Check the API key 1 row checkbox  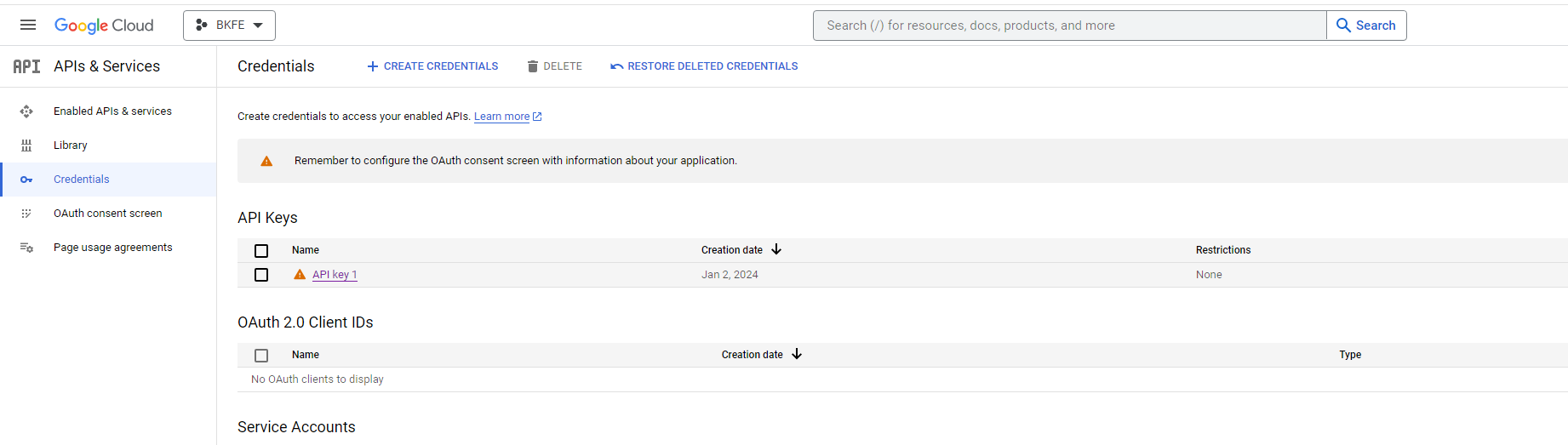pyautogui.click(x=261, y=275)
